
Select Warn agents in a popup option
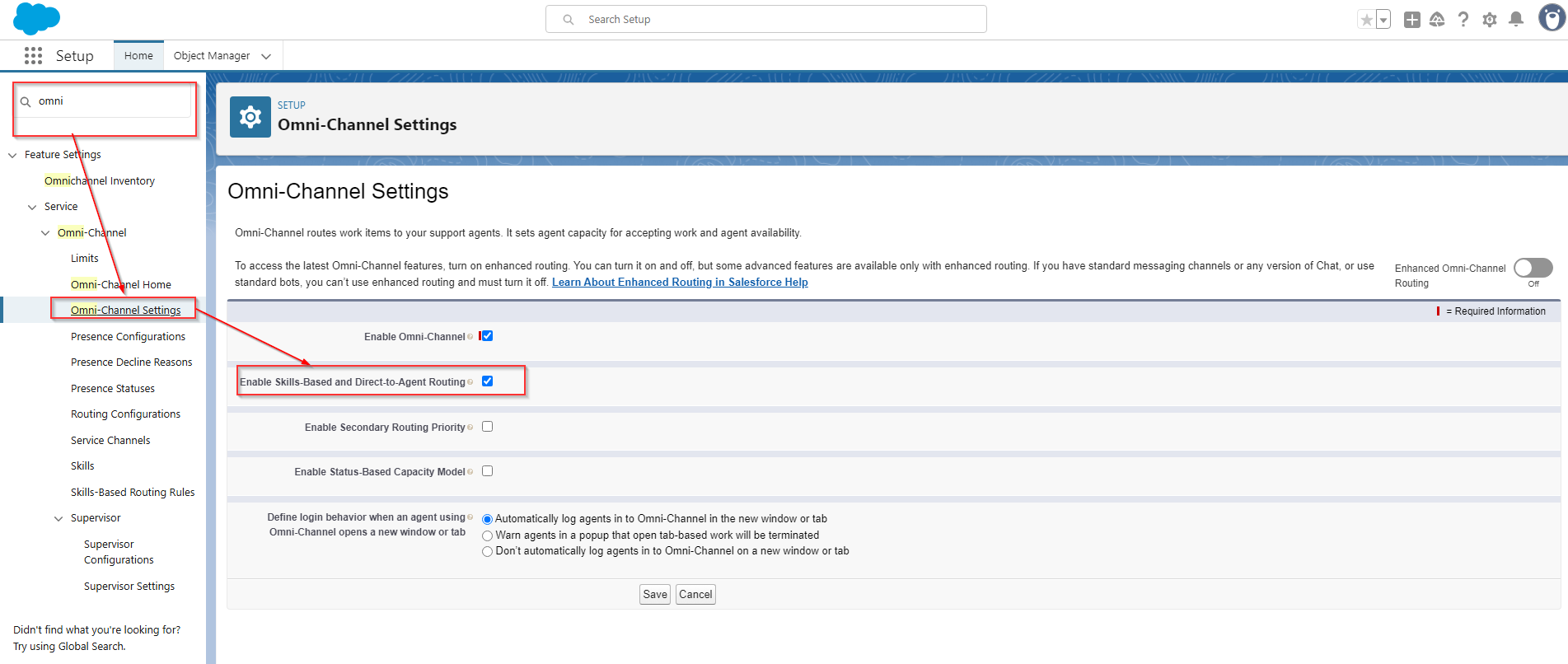[x=488, y=535]
